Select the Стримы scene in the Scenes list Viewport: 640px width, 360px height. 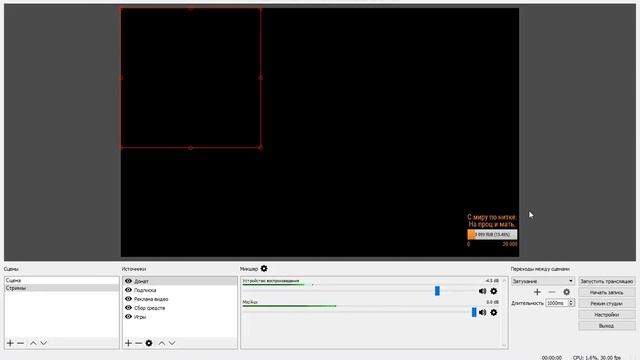pyautogui.click(x=62, y=288)
